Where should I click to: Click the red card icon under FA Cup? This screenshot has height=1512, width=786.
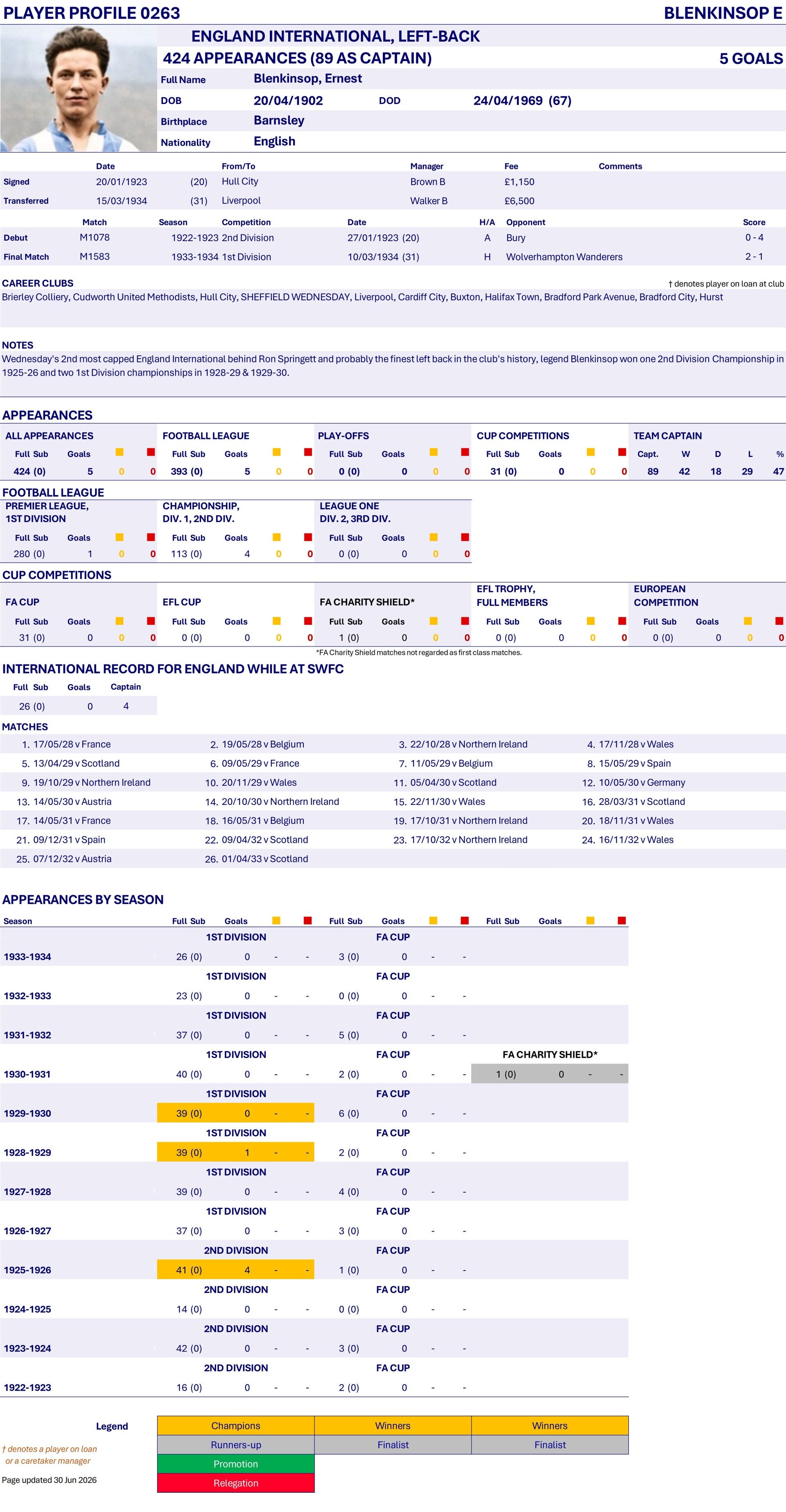tap(151, 620)
